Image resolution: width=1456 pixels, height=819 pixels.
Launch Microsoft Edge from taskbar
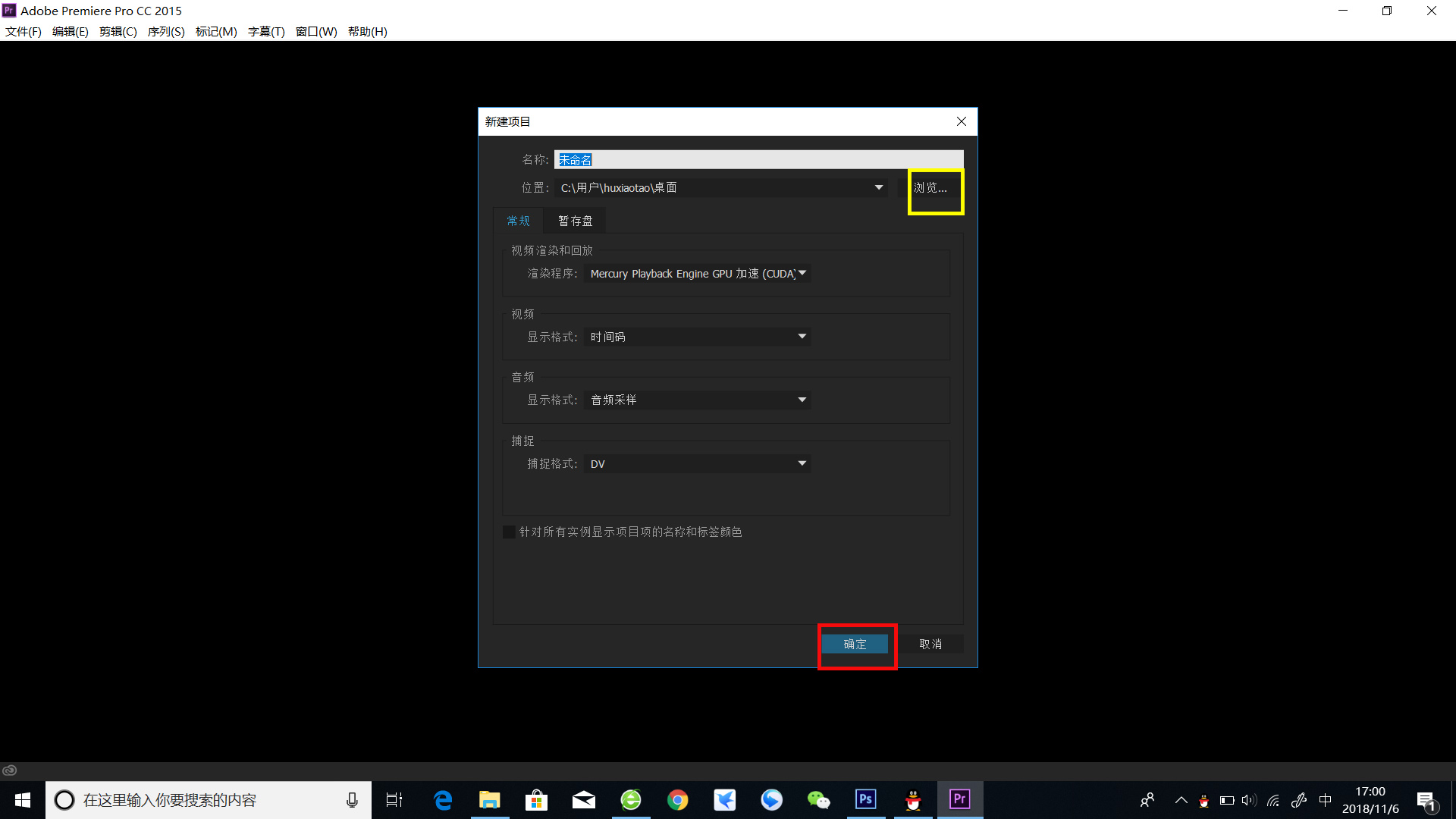pos(443,800)
